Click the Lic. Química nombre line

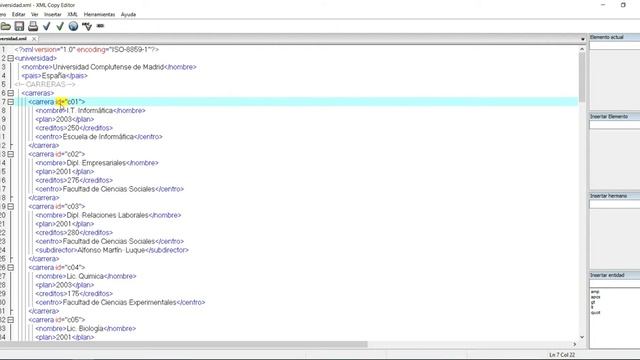coord(86,276)
